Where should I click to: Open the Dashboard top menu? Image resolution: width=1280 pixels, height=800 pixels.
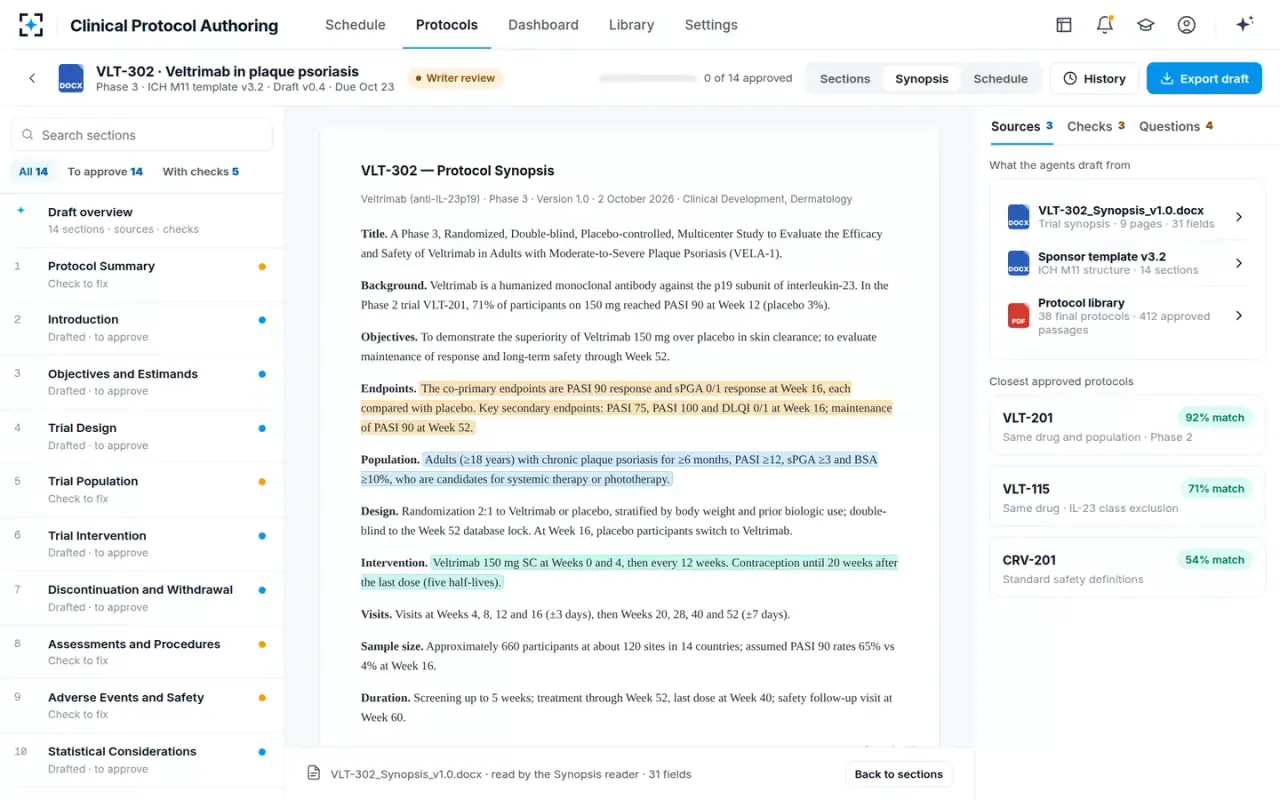[x=543, y=25]
